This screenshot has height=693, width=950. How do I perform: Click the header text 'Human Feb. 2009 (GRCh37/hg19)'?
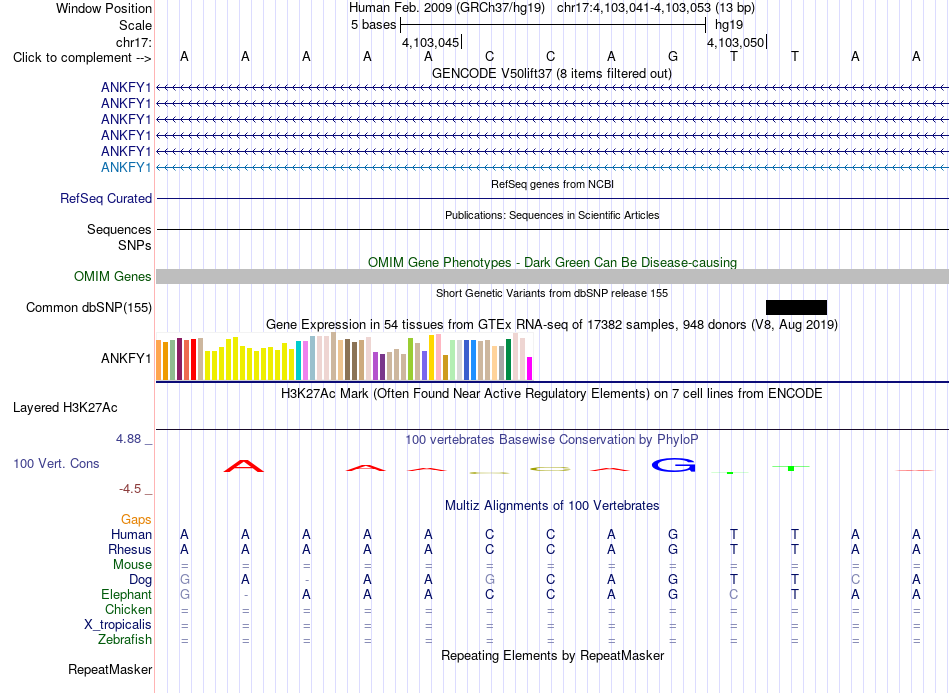tap(447, 8)
